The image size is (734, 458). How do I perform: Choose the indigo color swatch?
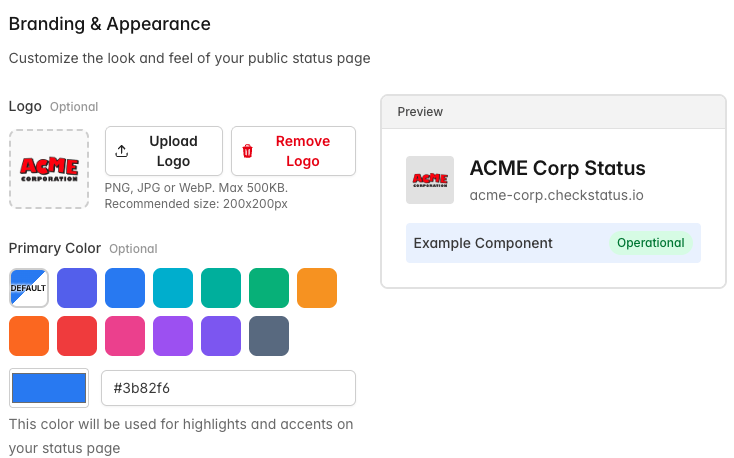pos(77,288)
